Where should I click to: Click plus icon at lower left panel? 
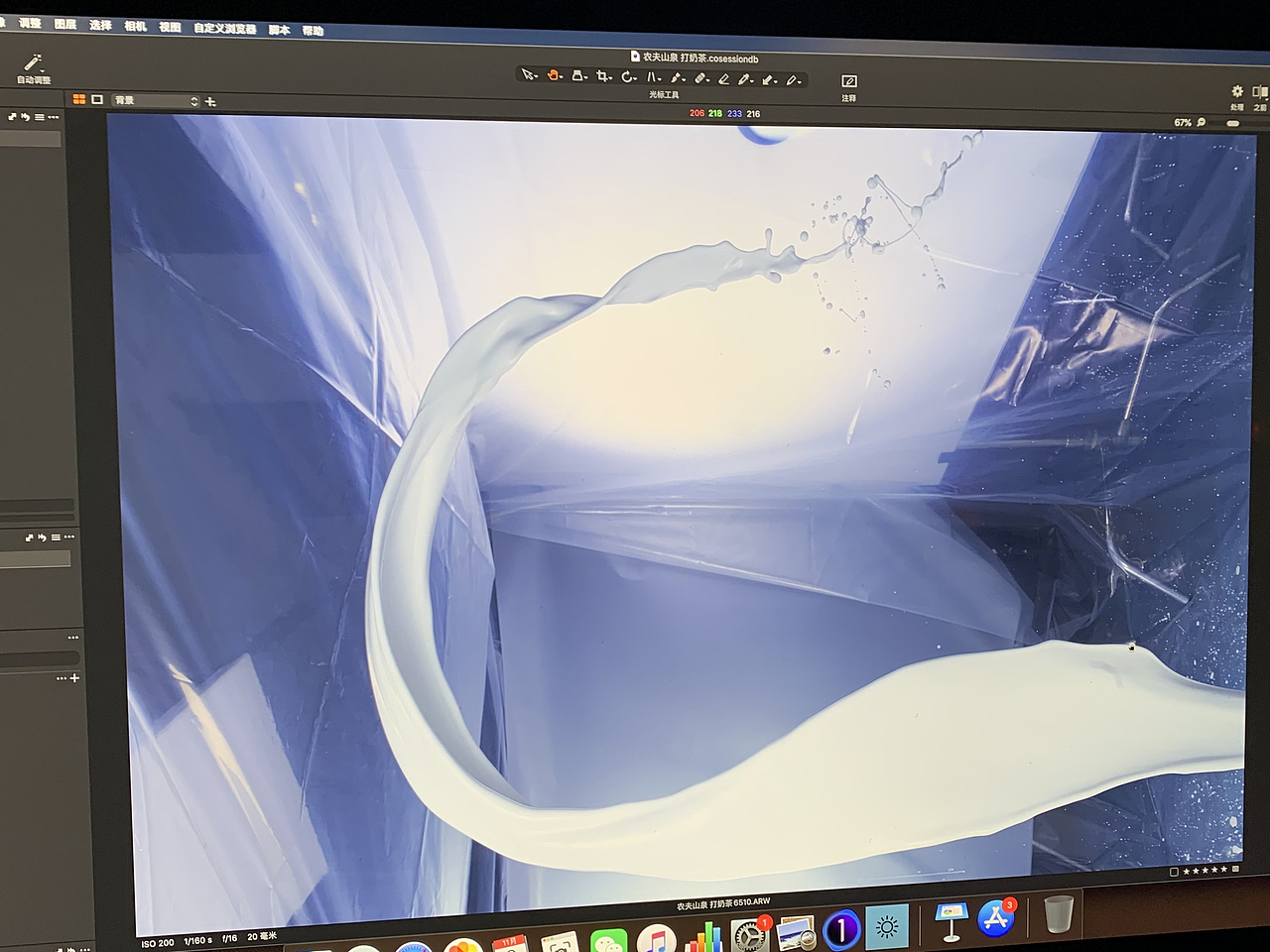(74, 678)
